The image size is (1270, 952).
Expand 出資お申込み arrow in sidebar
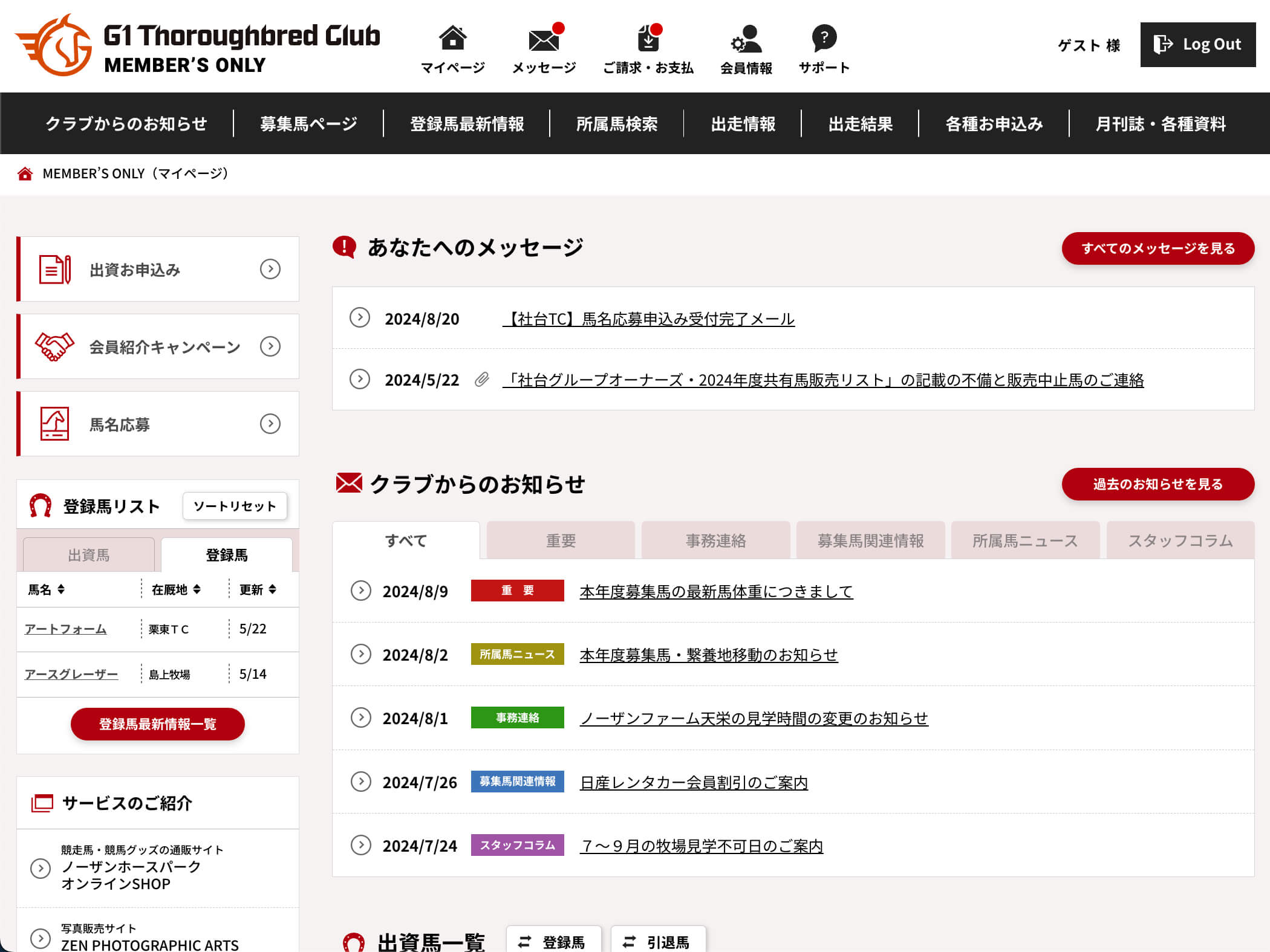pos(270,269)
